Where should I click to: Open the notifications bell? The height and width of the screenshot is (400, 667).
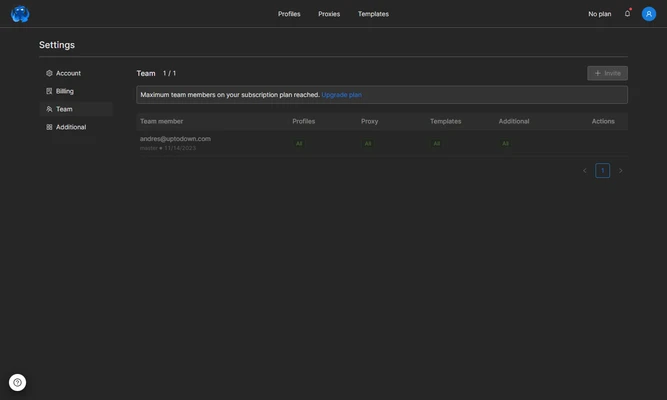click(627, 14)
